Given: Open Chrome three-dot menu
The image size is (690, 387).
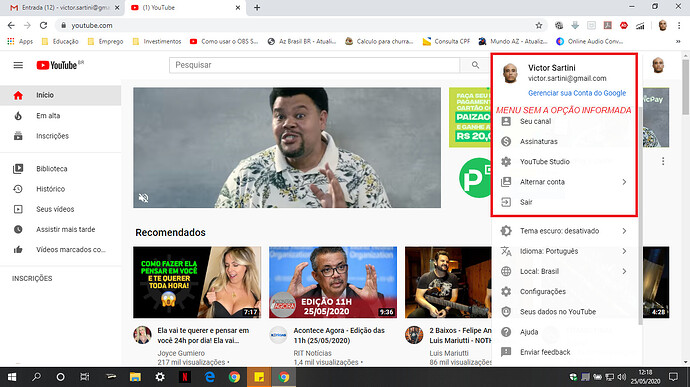Looking at the screenshot, I should tap(679, 26).
